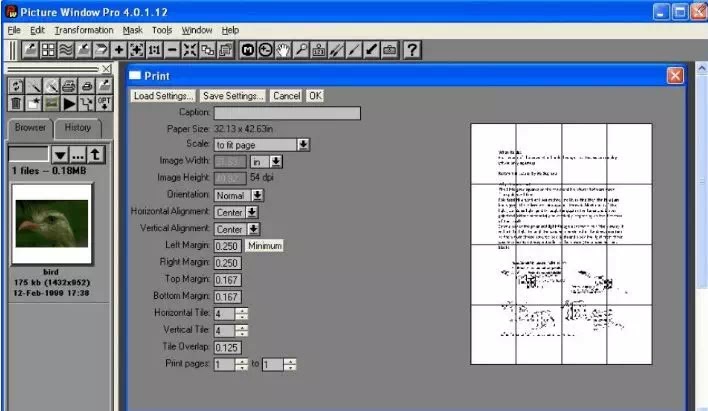
Task: Click the 1:1 actual size zoom icon
Action: [154, 50]
